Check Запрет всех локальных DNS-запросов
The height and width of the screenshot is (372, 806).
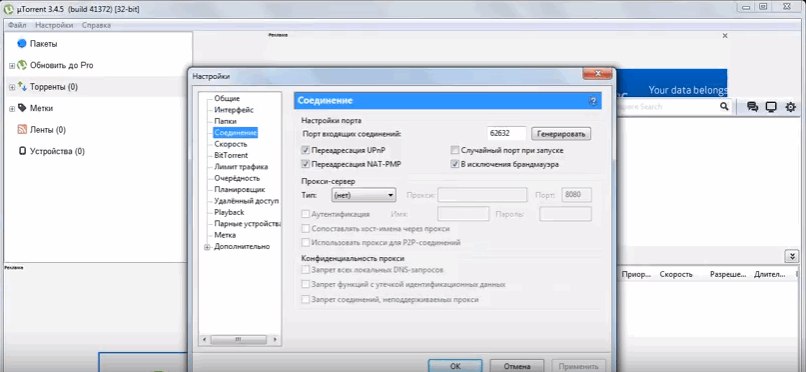click(x=305, y=270)
